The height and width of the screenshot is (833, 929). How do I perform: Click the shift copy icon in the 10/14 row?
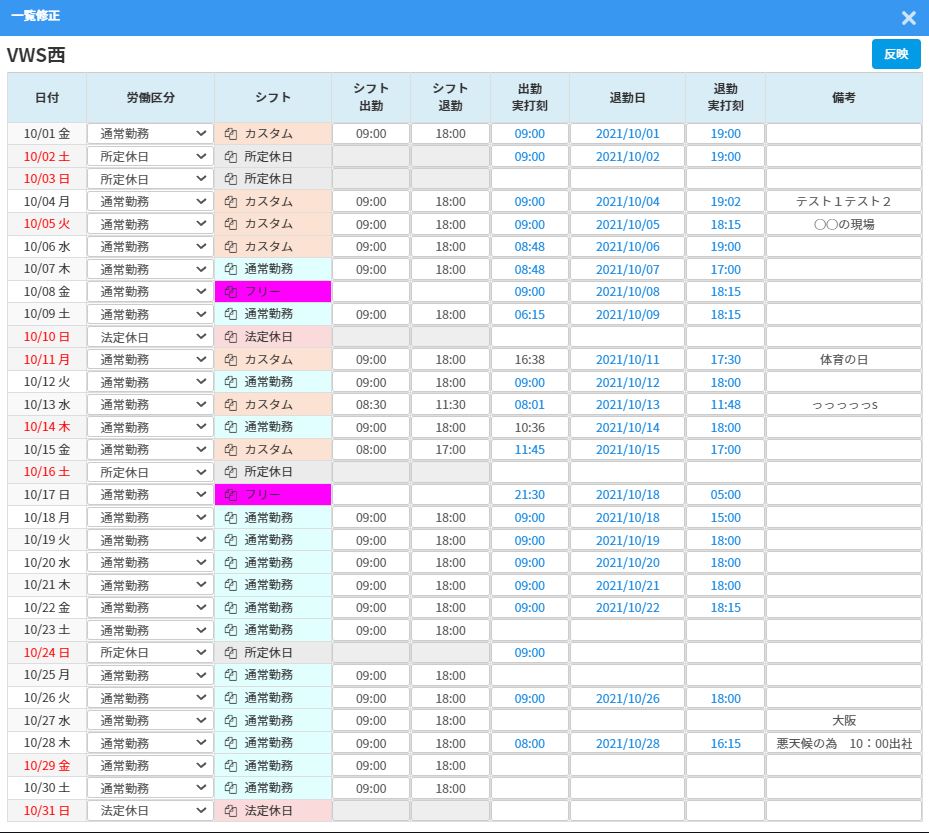[x=231, y=427]
